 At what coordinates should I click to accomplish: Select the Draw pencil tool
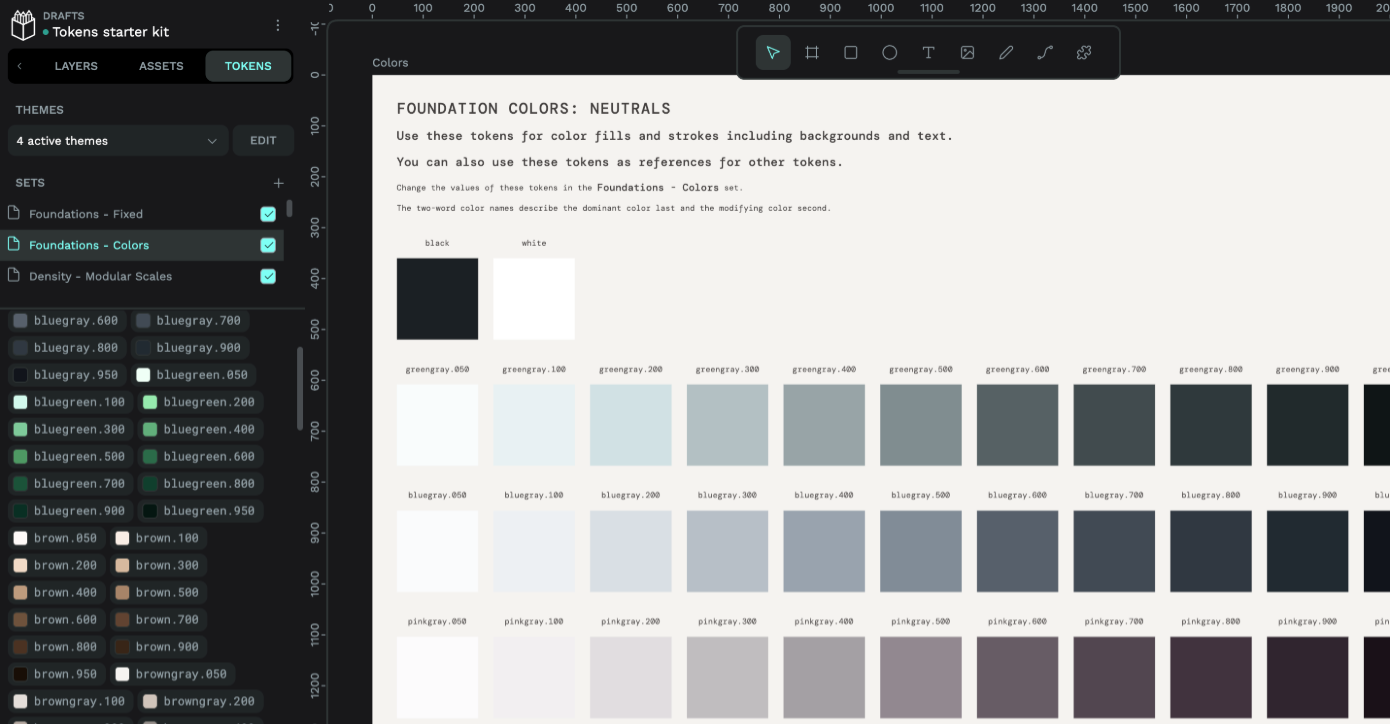tap(1006, 52)
